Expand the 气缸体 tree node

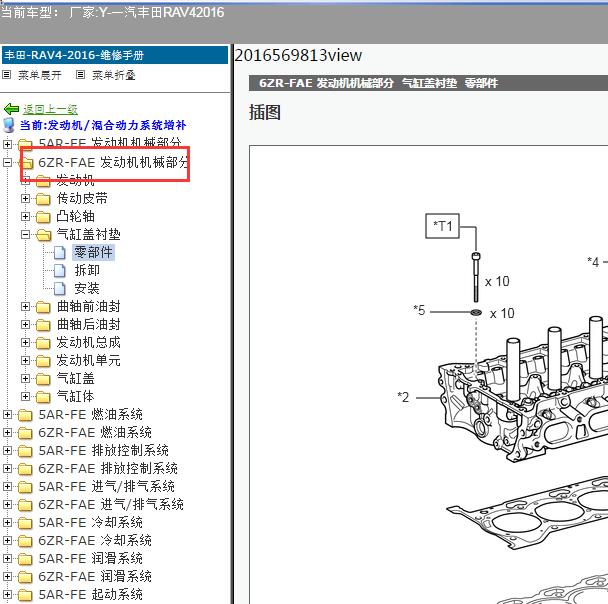click(x=25, y=397)
